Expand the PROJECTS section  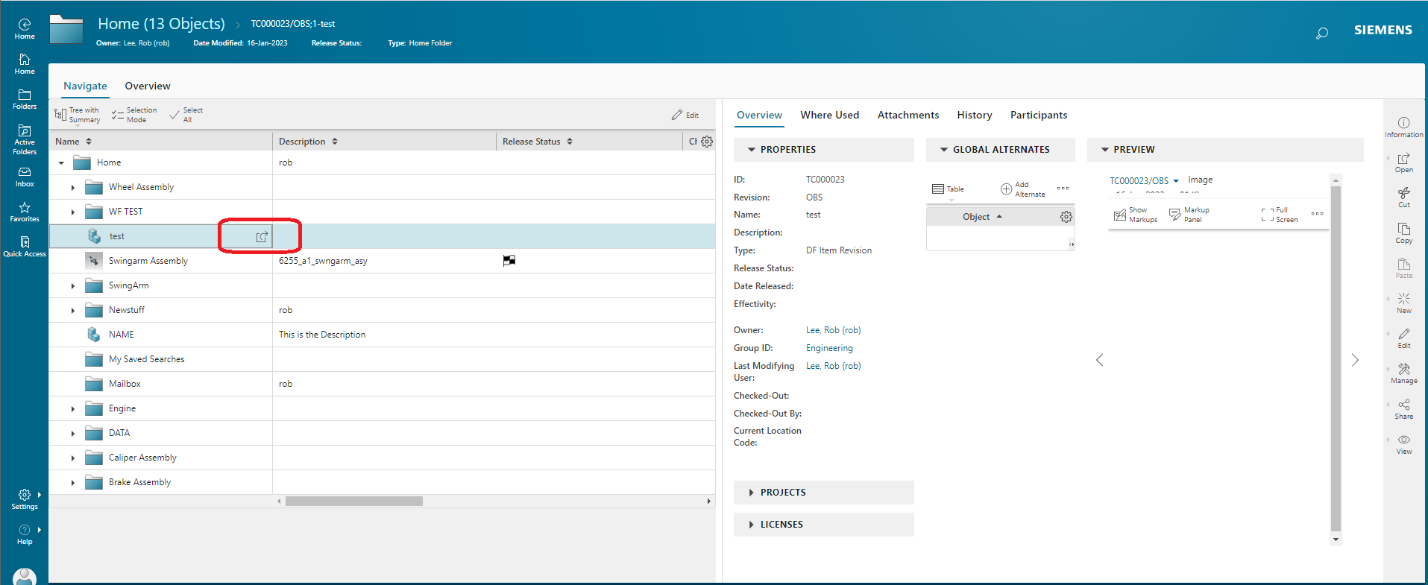pos(782,492)
